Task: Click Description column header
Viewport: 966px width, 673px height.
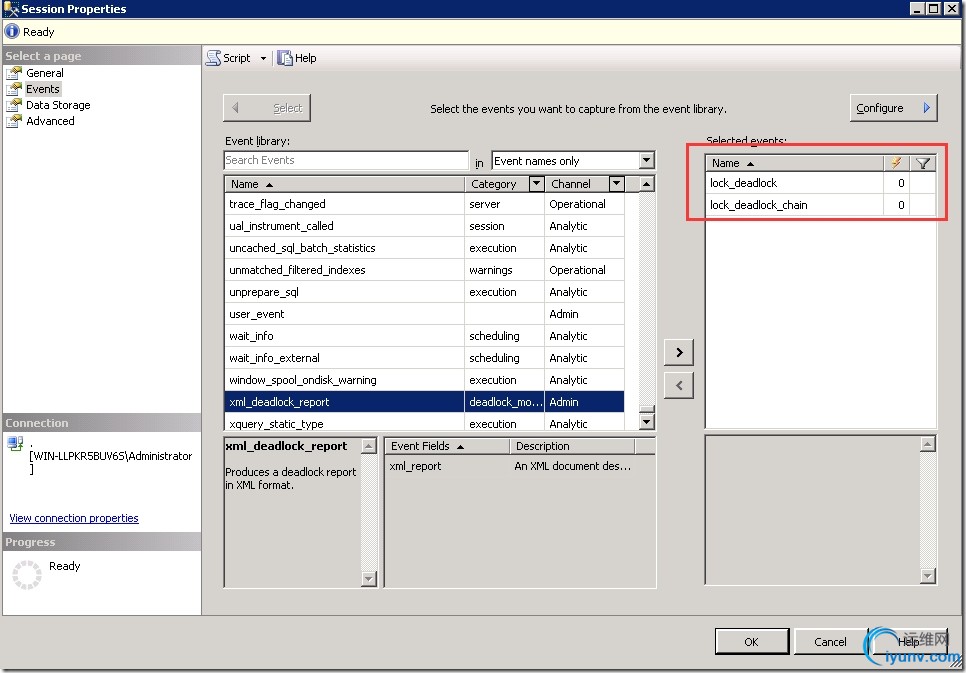Action: click(572, 446)
